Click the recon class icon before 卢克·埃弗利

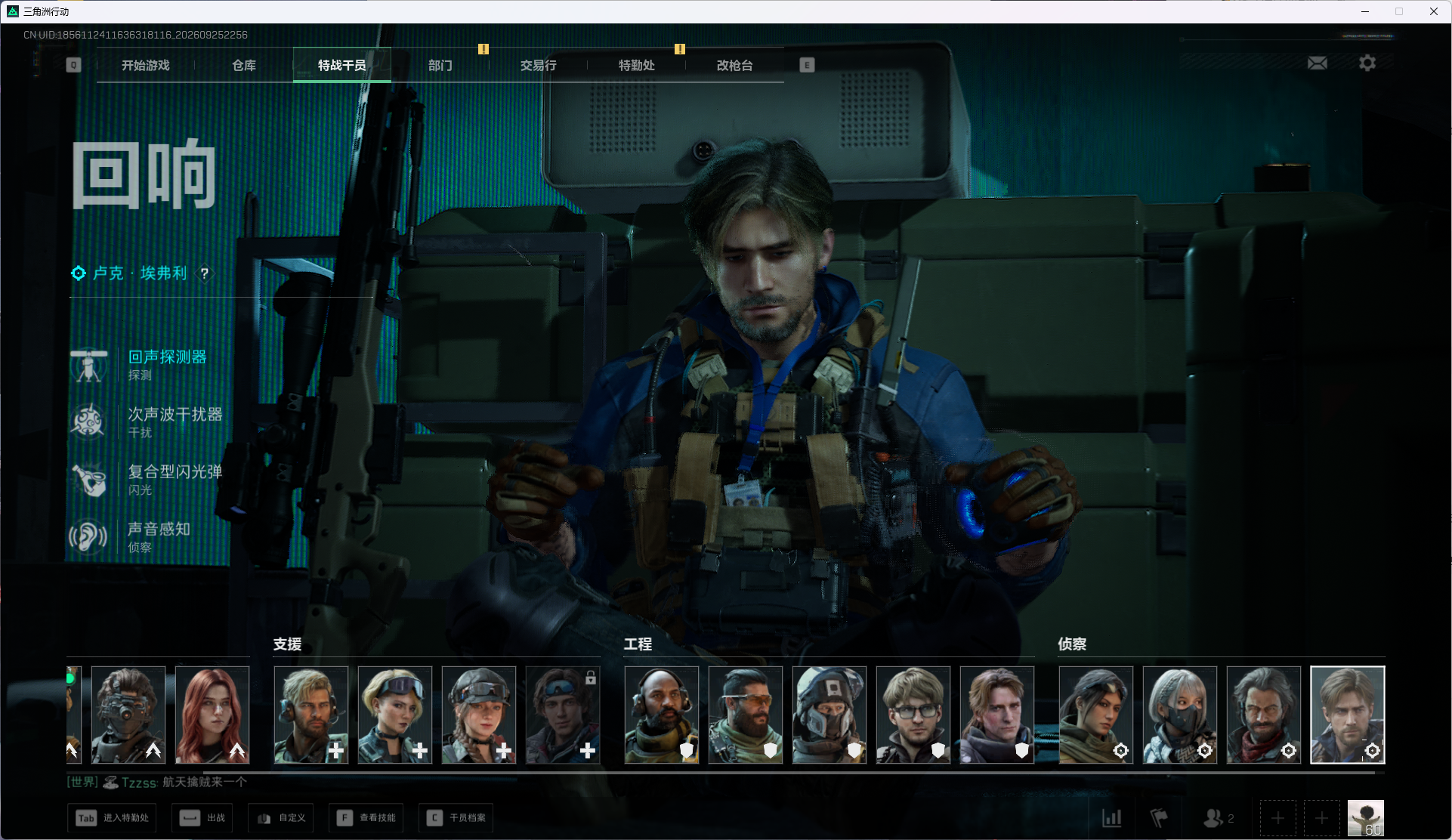[79, 273]
